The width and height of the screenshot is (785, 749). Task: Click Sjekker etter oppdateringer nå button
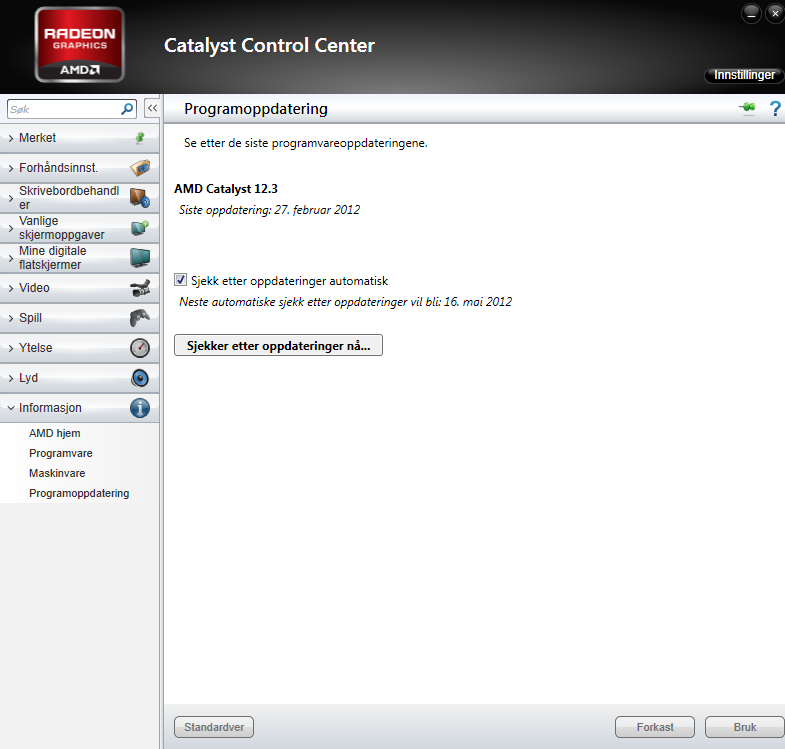278,345
